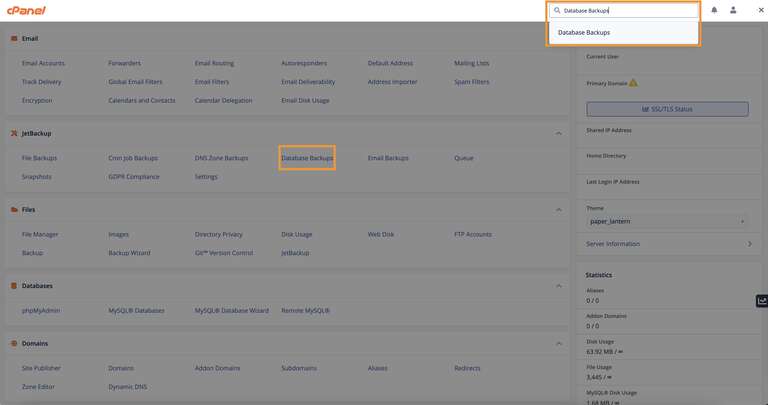Open Redirects

tap(467, 368)
